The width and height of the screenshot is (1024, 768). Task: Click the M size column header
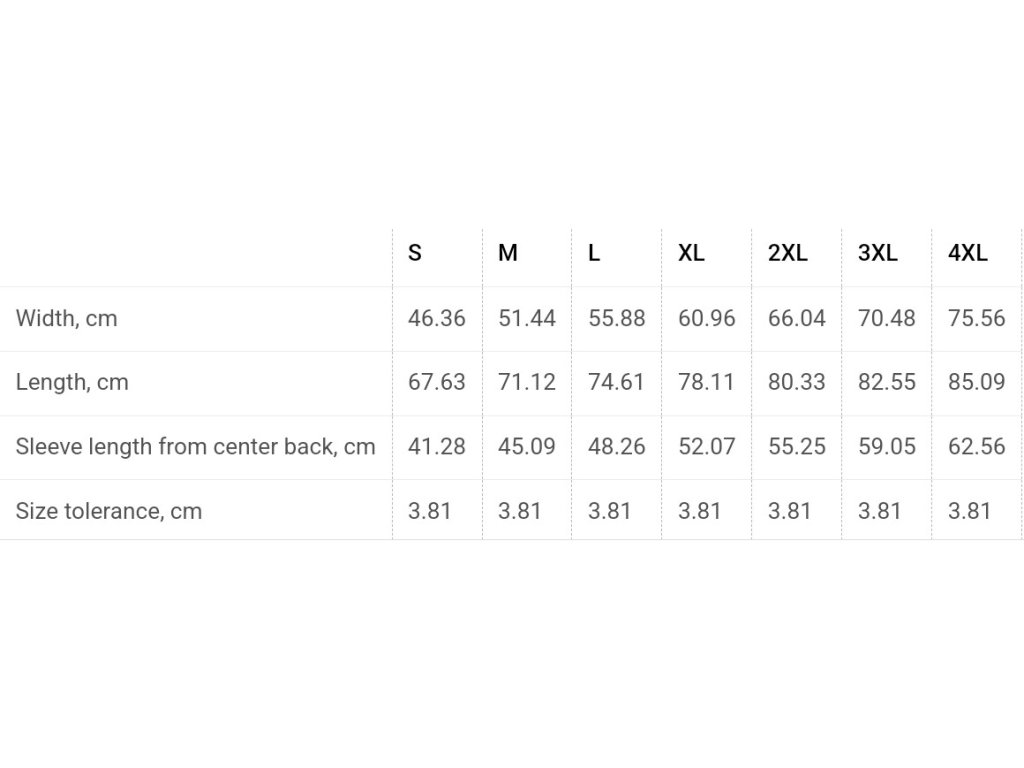pos(508,253)
